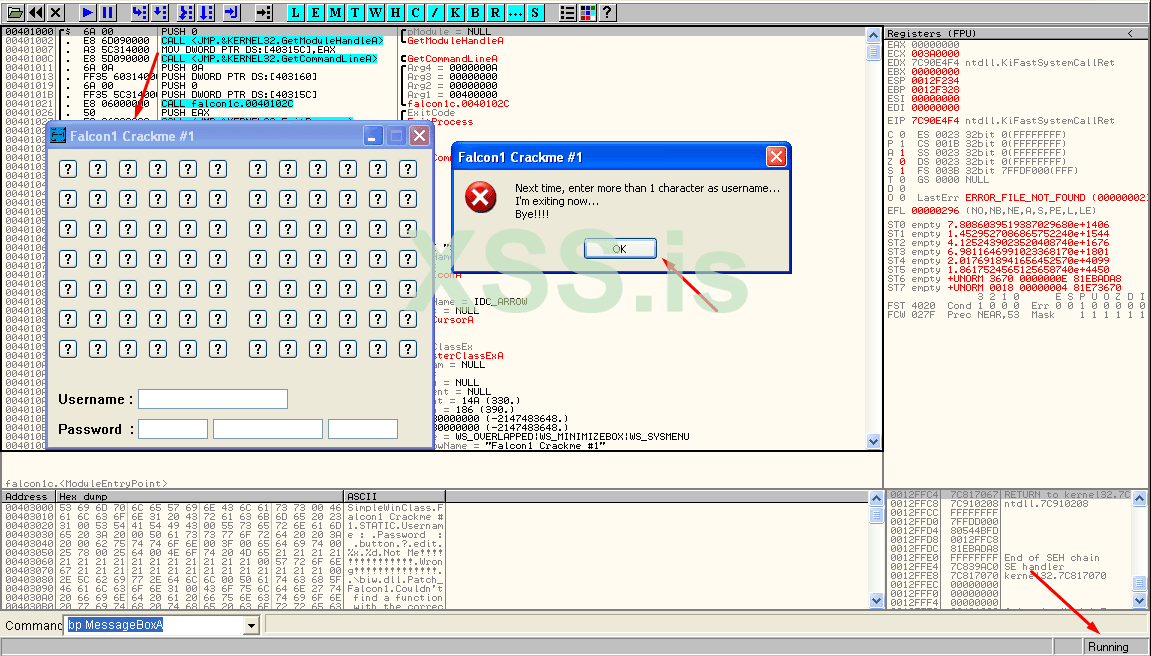Select the CALL GetCommandLineA instruction
The width and height of the screenshot is (1151, 656).
coord(269,59)
